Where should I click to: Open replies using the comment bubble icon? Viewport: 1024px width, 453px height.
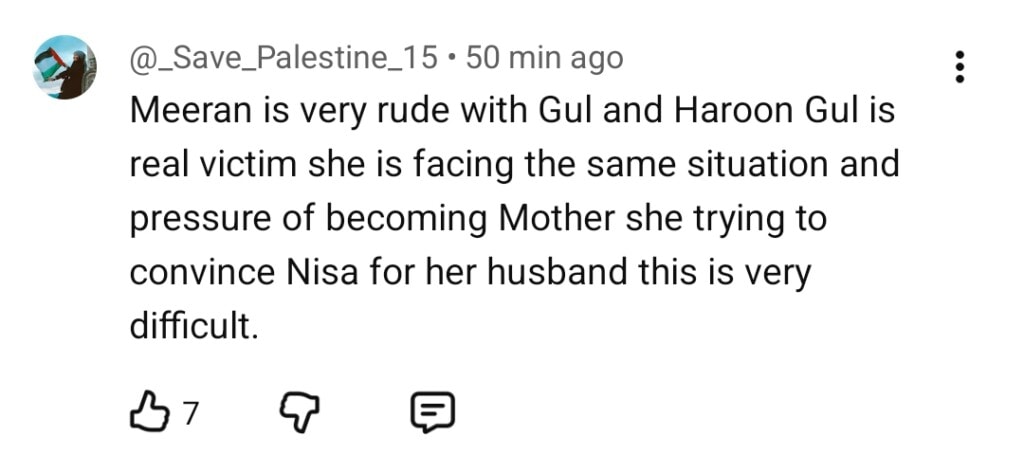click(433, 409)
